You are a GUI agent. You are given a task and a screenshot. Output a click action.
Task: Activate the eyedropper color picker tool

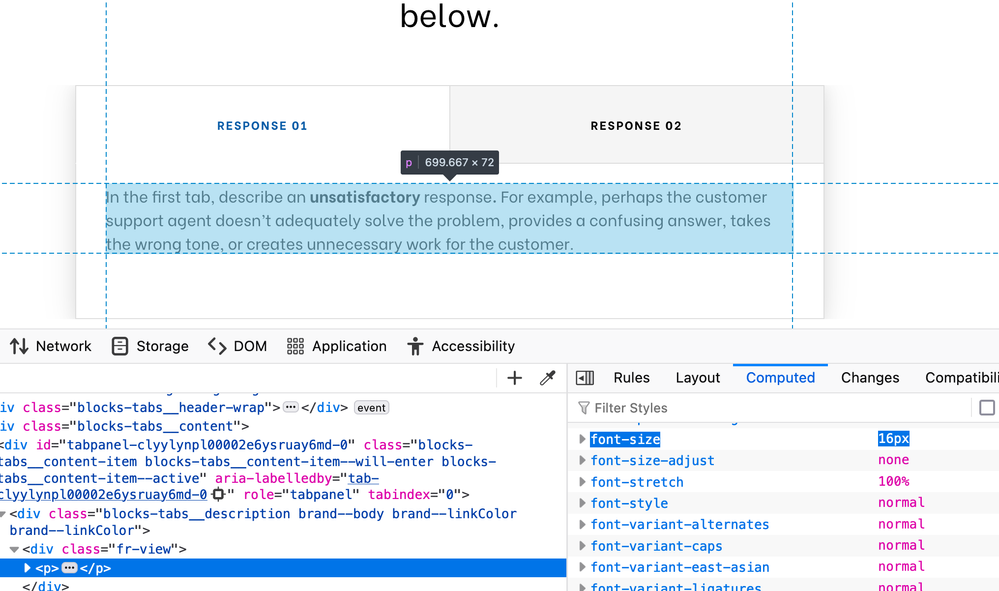click(547, 378)
